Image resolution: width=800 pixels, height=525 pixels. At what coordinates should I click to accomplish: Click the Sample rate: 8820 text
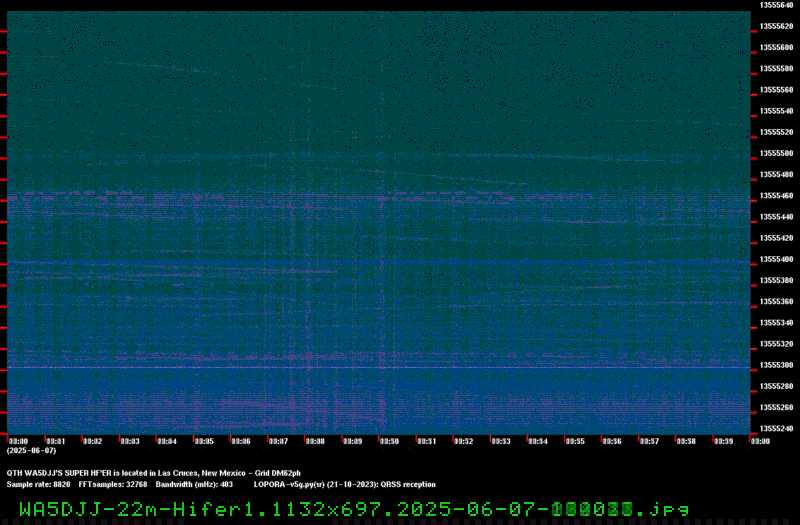[38, 484]
